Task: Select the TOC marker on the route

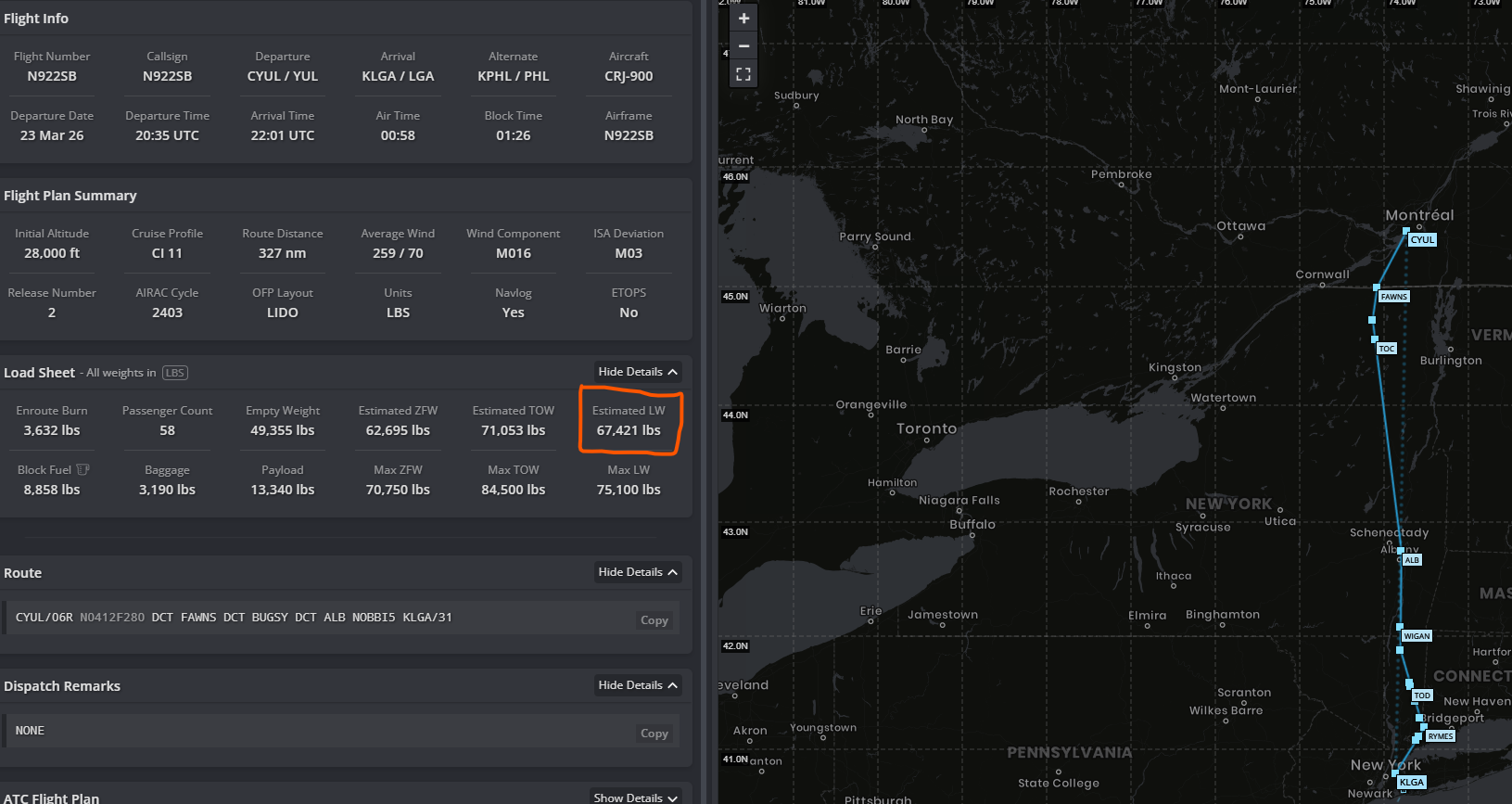Action: click(1386, 349)
